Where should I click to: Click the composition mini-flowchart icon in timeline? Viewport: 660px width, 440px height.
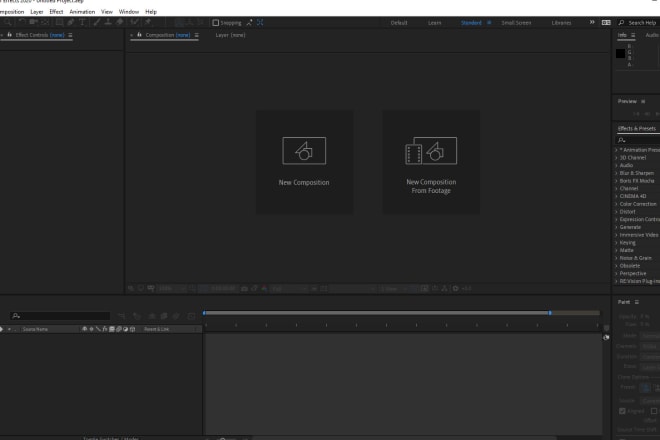122,316
